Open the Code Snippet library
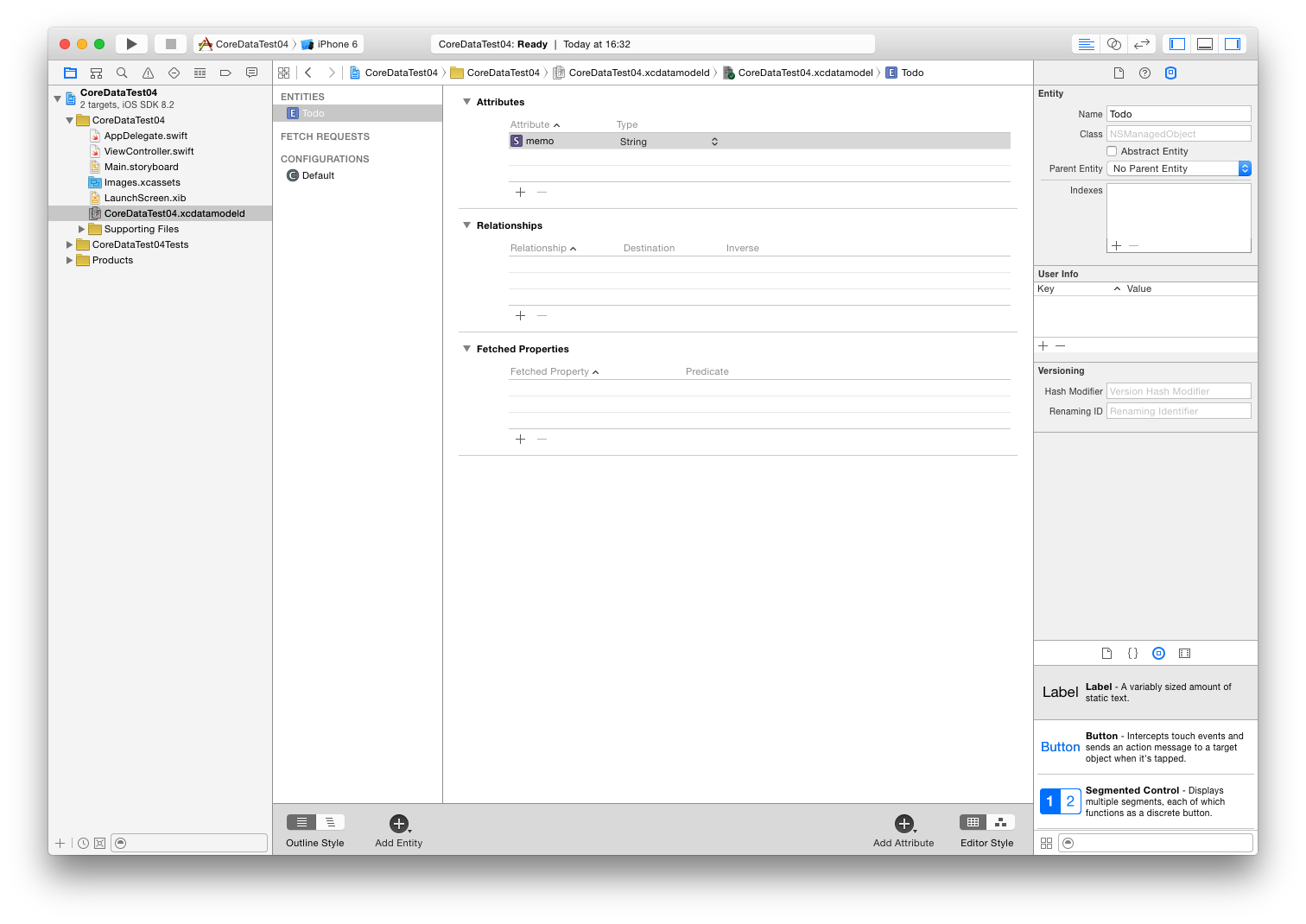 tap(1132, 653)
